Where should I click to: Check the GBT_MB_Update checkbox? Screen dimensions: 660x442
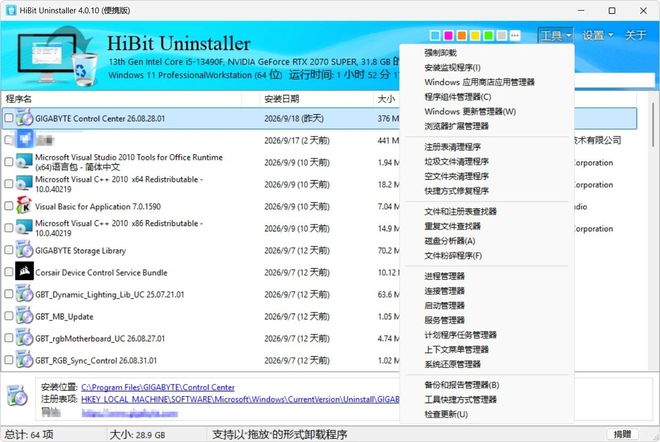tap(8, 316)
